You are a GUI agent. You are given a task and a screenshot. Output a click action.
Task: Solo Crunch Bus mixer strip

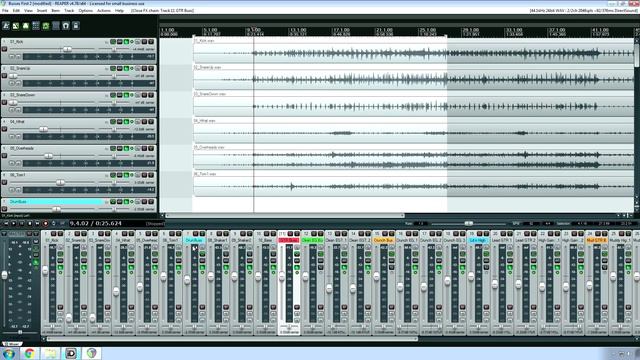click(x=392, y=233)
